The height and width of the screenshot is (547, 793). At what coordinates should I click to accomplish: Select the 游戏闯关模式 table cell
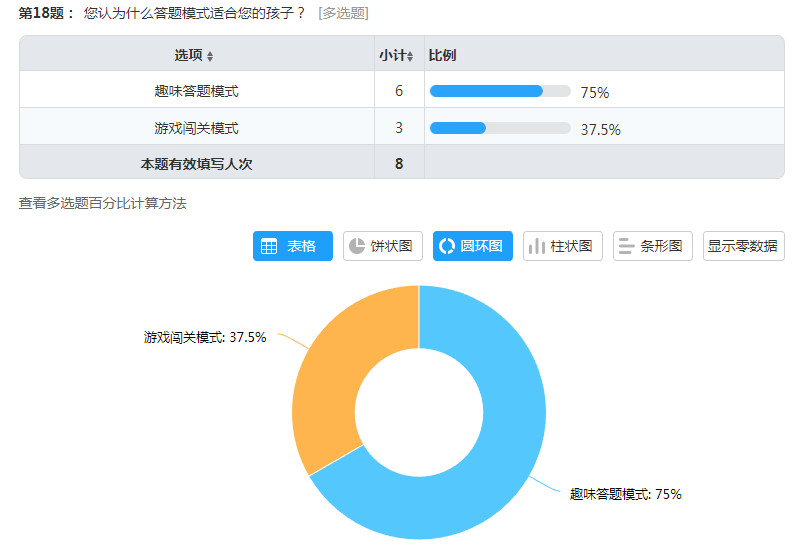(197, 128)
